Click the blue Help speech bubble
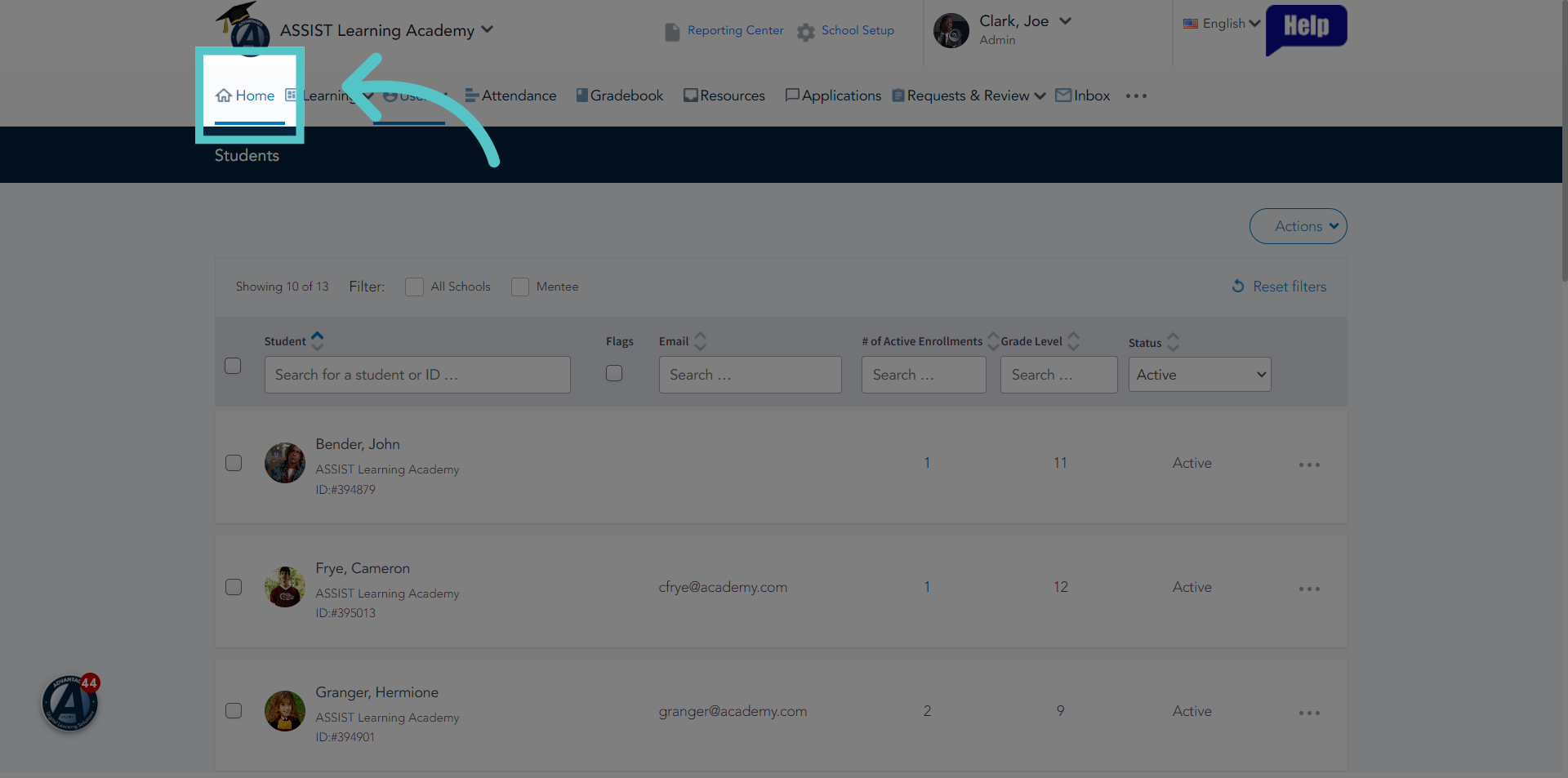 pyautogui.click(x=1306, y=29)
